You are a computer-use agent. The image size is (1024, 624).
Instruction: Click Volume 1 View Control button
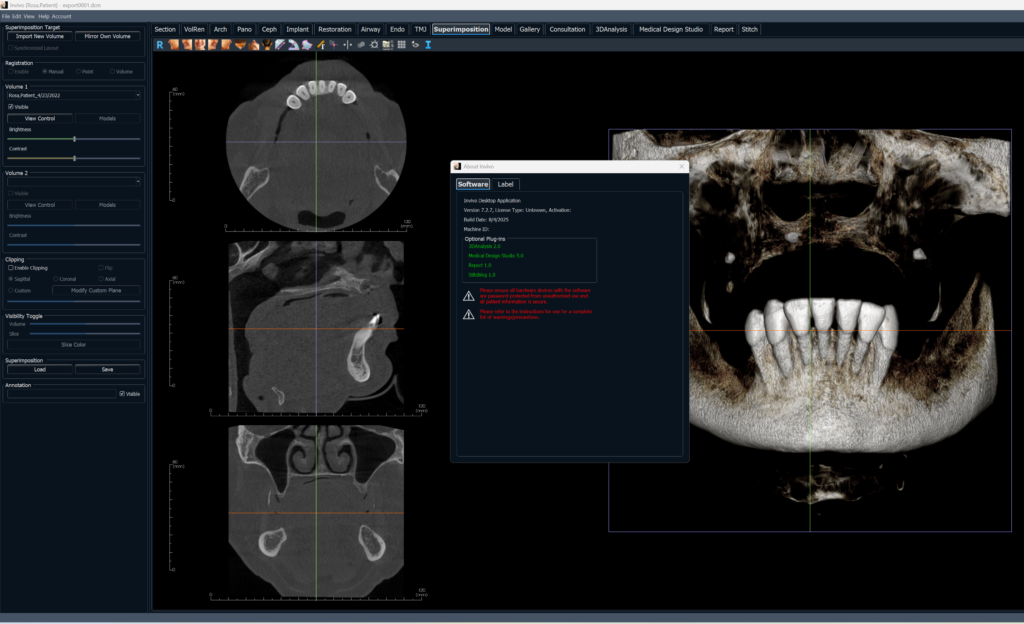(x=40, y=119)
